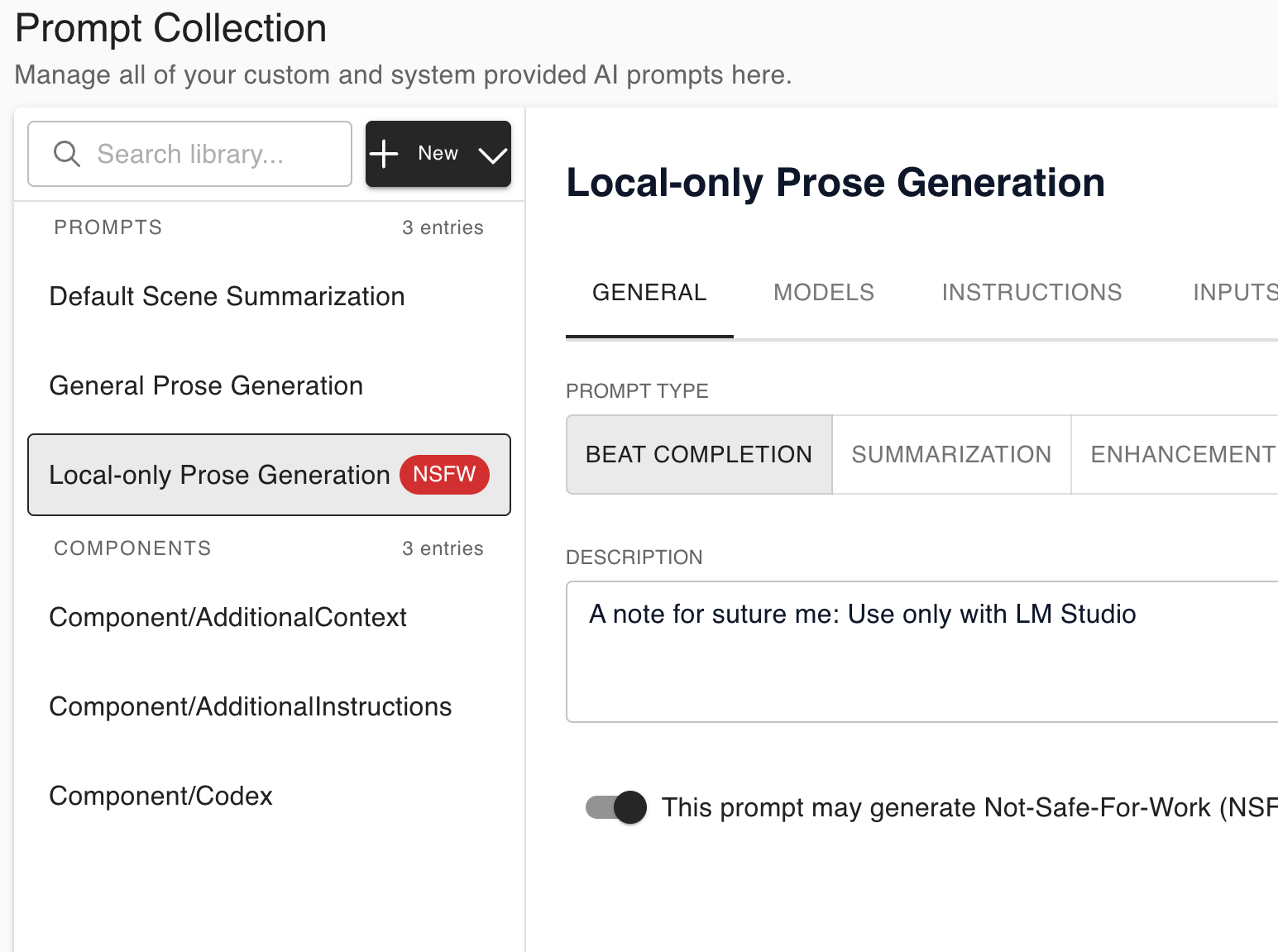Image resolution: width=1278 pixels, height=952 pixels.
Task: Click the magnifying glass search icon
Action: (x=66, y=154)
